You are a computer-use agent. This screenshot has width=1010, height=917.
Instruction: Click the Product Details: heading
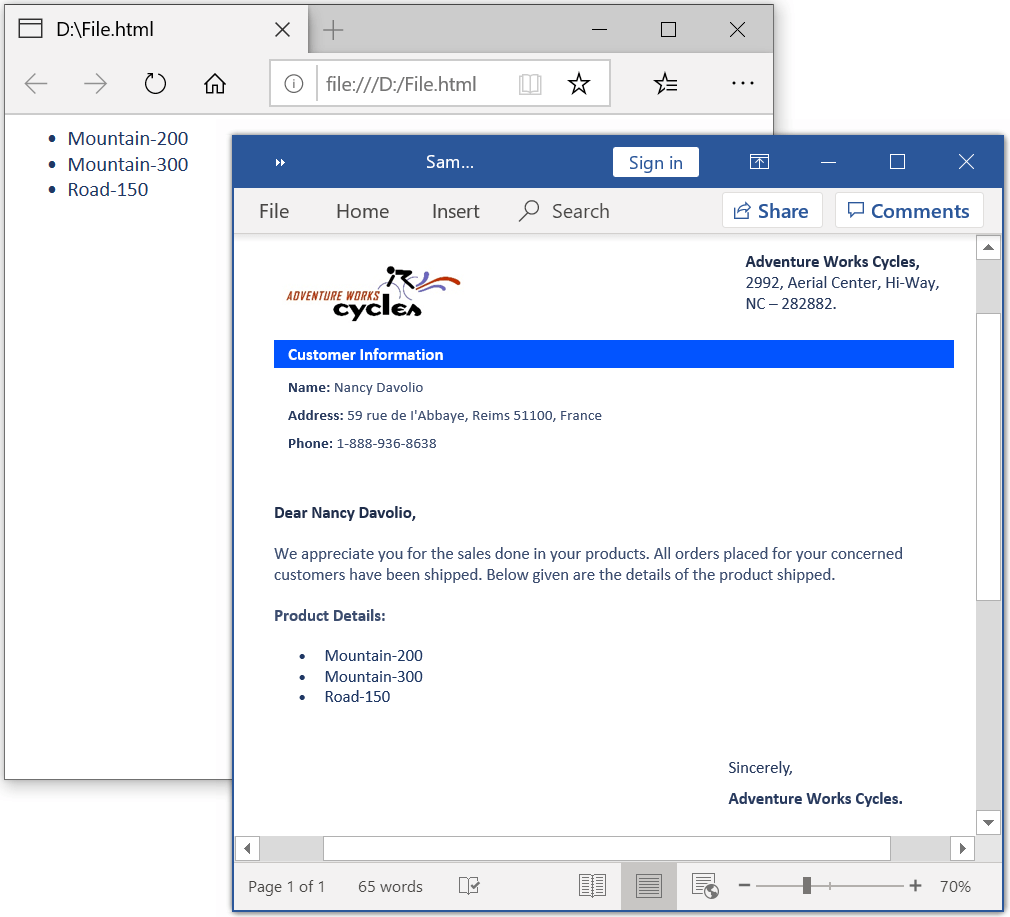[x=330, y=616]
